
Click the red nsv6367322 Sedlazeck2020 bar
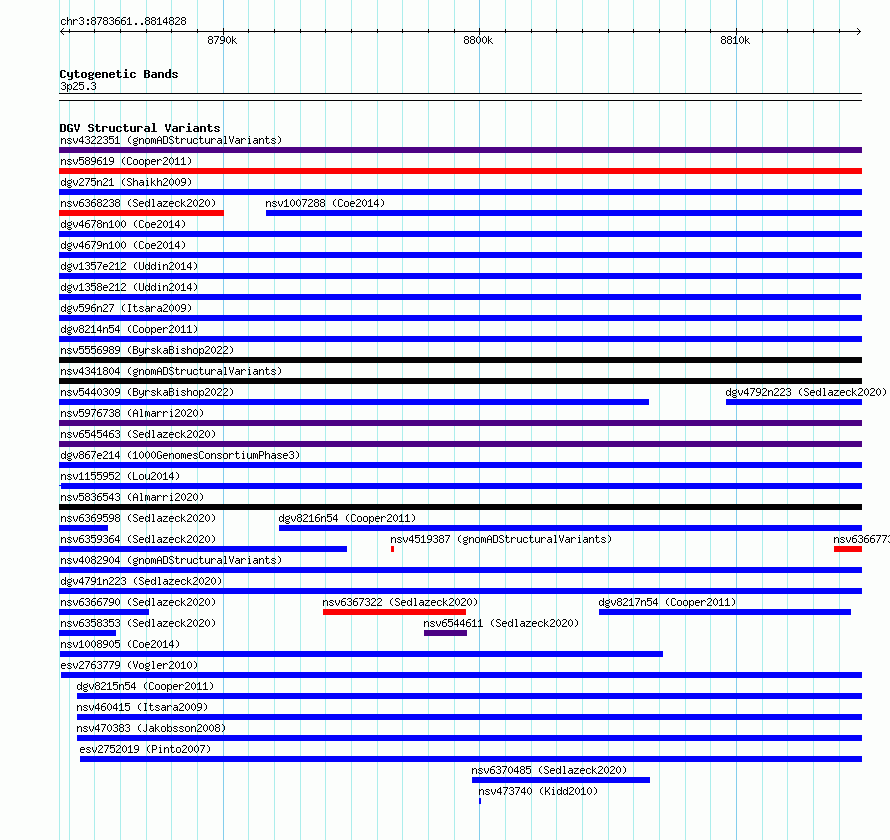(394, 612)
